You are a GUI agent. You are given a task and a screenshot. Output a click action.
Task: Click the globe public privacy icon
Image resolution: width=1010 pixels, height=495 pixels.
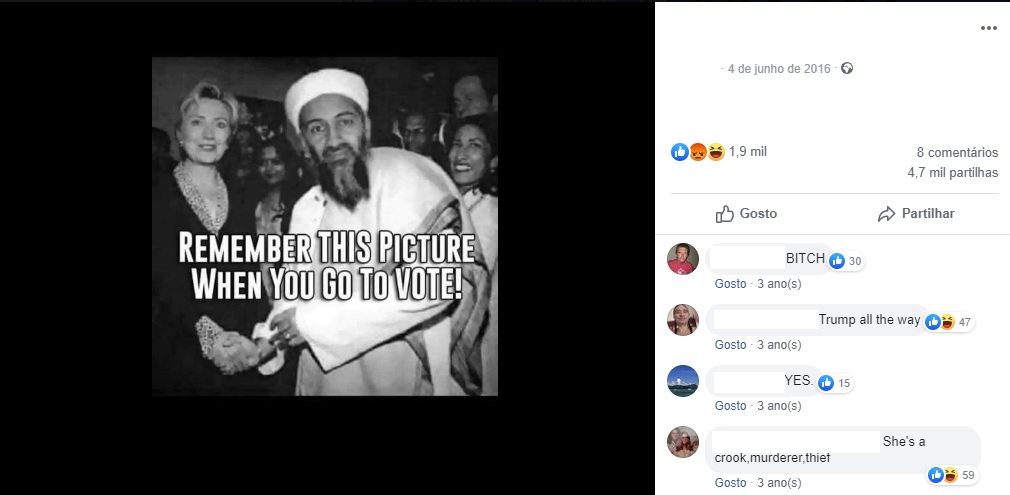pyautogui.click(x=847, y=69)
